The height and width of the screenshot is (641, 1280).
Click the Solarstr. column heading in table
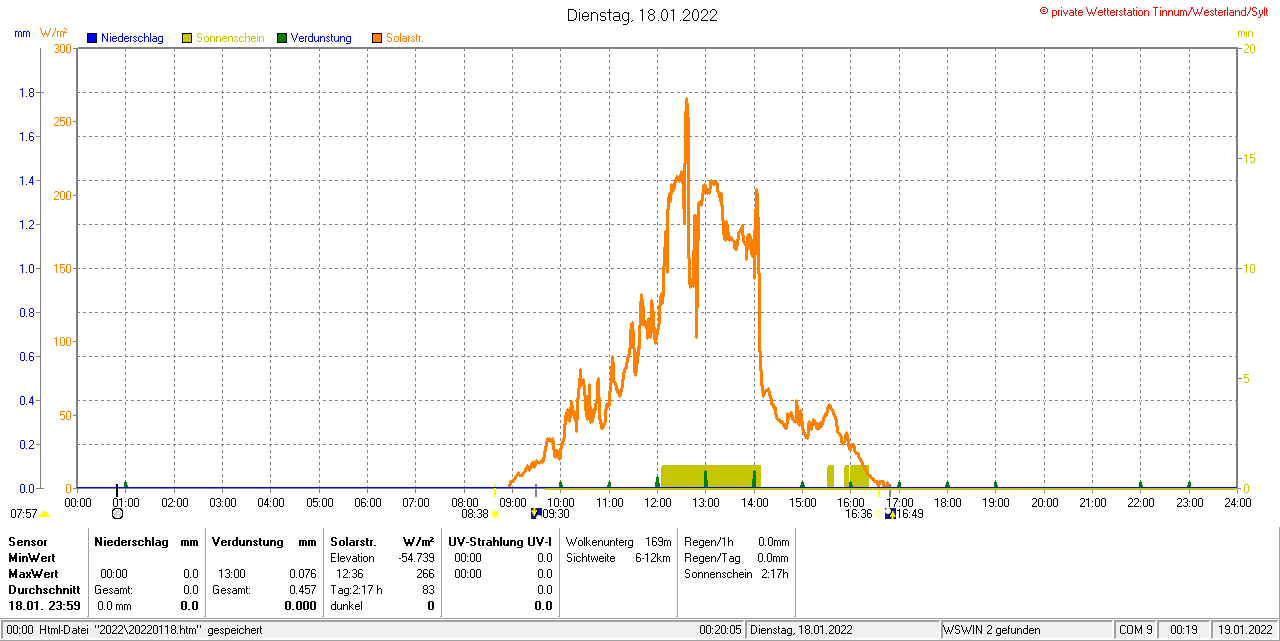(353, 542)
